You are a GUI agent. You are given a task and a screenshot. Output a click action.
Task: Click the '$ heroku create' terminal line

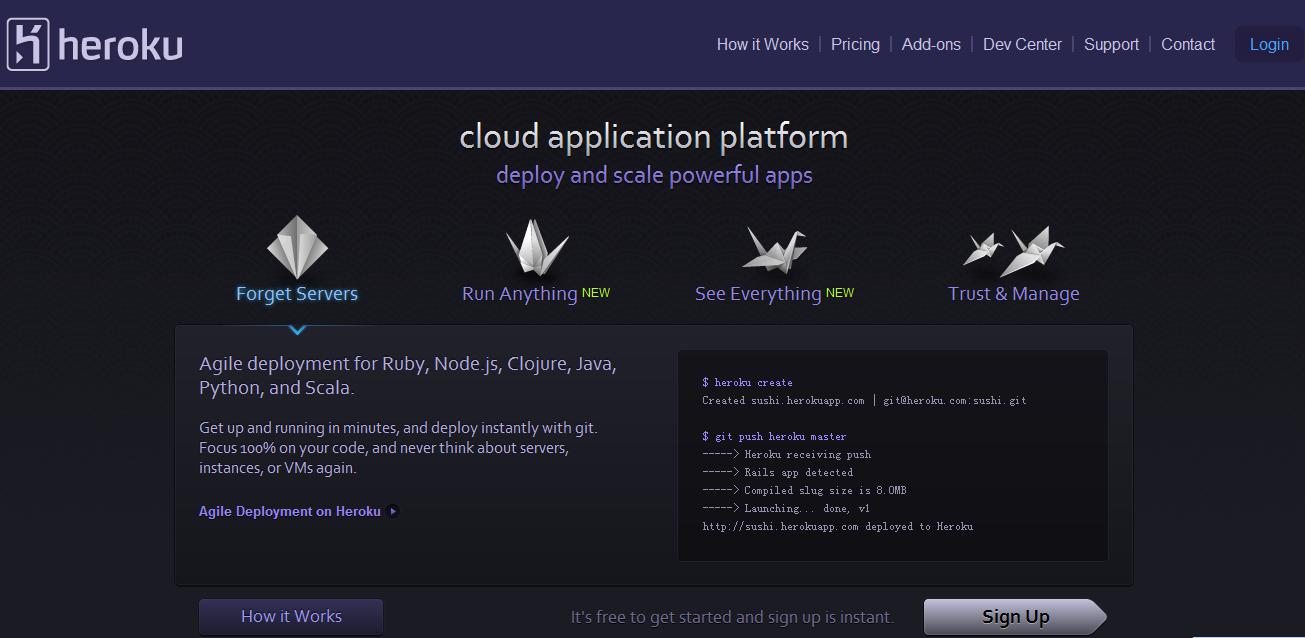pyautogui.click(x=747, y=382)
